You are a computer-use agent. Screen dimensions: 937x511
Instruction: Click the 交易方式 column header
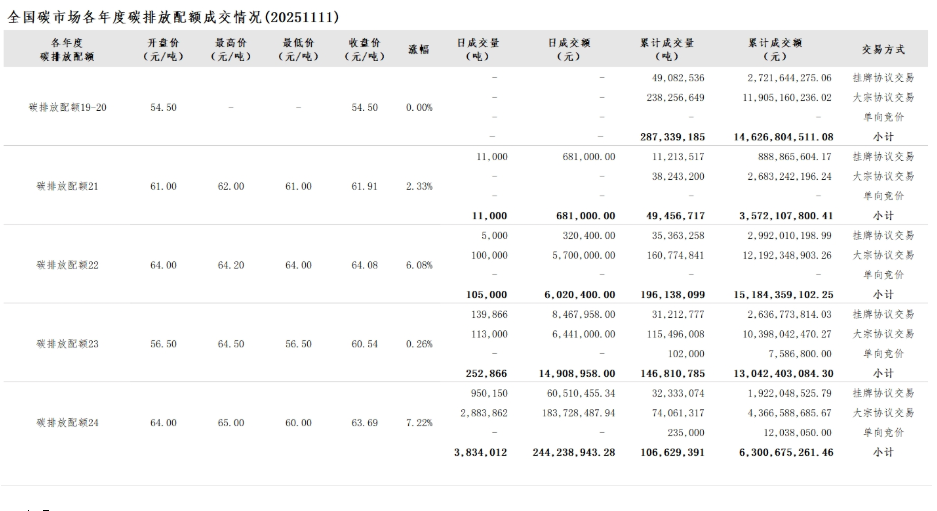tap(883, 49)
